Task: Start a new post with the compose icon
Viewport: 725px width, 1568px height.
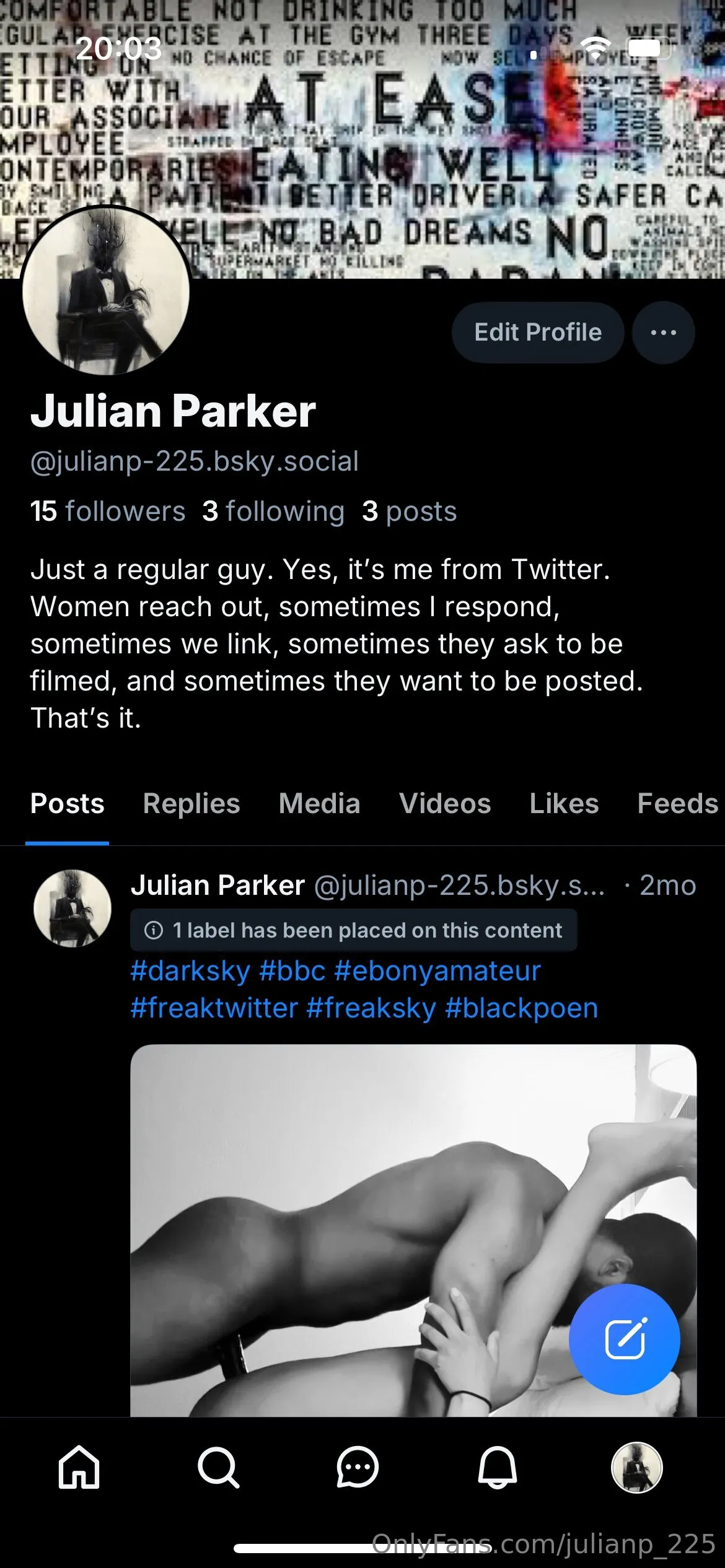Action: click(x=625, y=1339)
